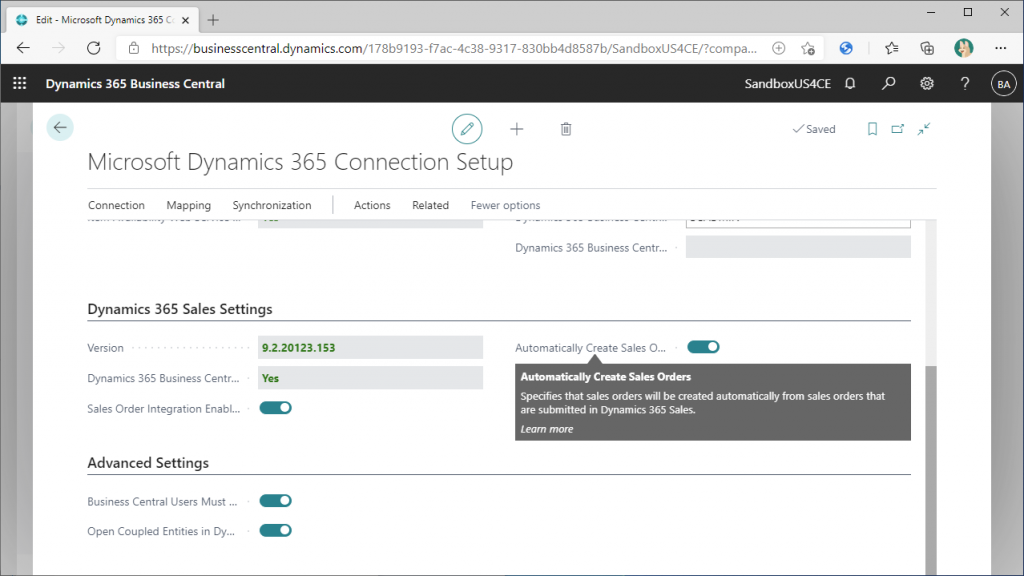This screenshot has width=1024, height=576.
Task: Add new record with plus icon
Action: click(x=517, y=129)
